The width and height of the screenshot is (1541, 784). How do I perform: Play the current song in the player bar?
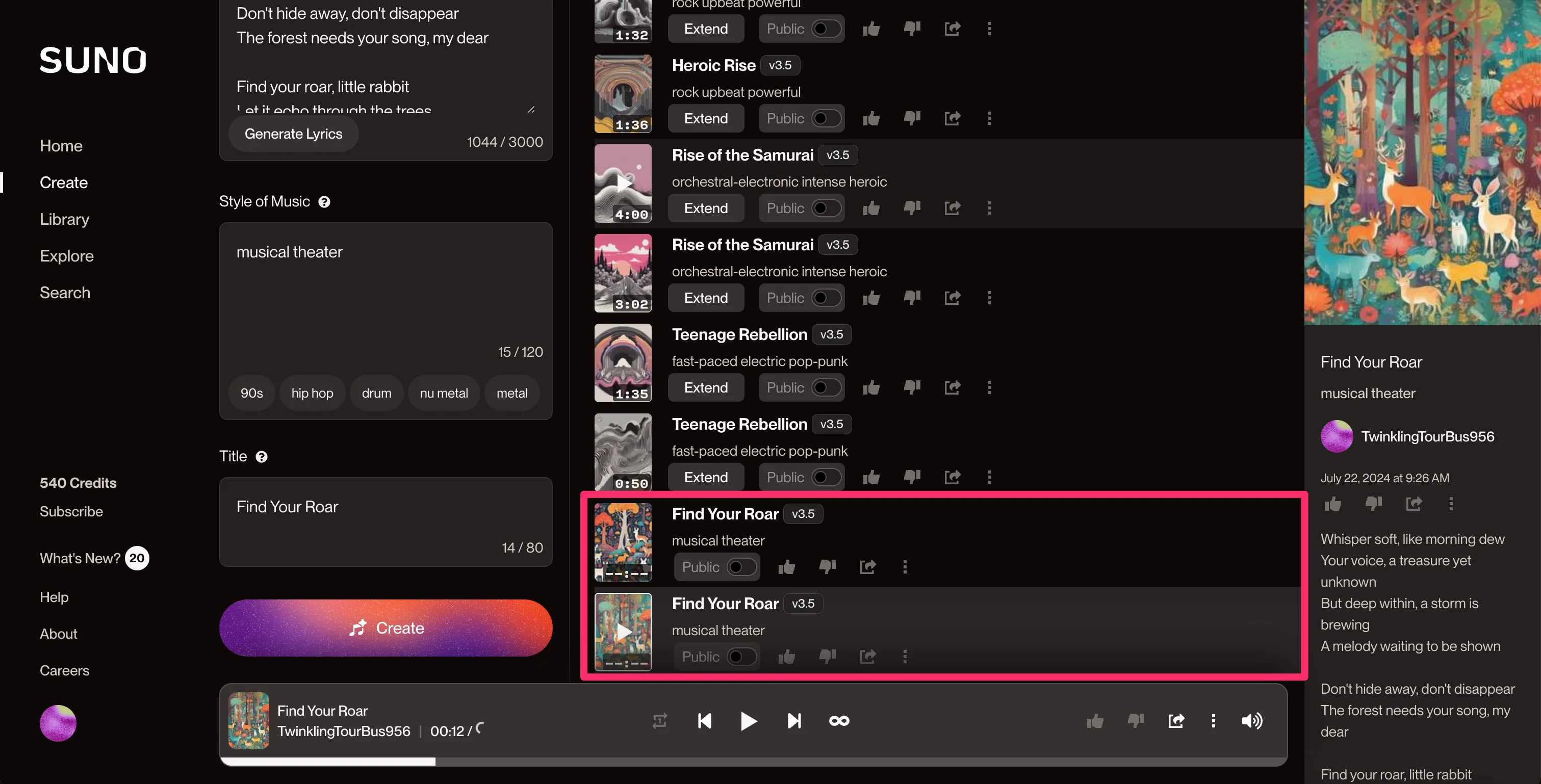click(x=749, y=721)
